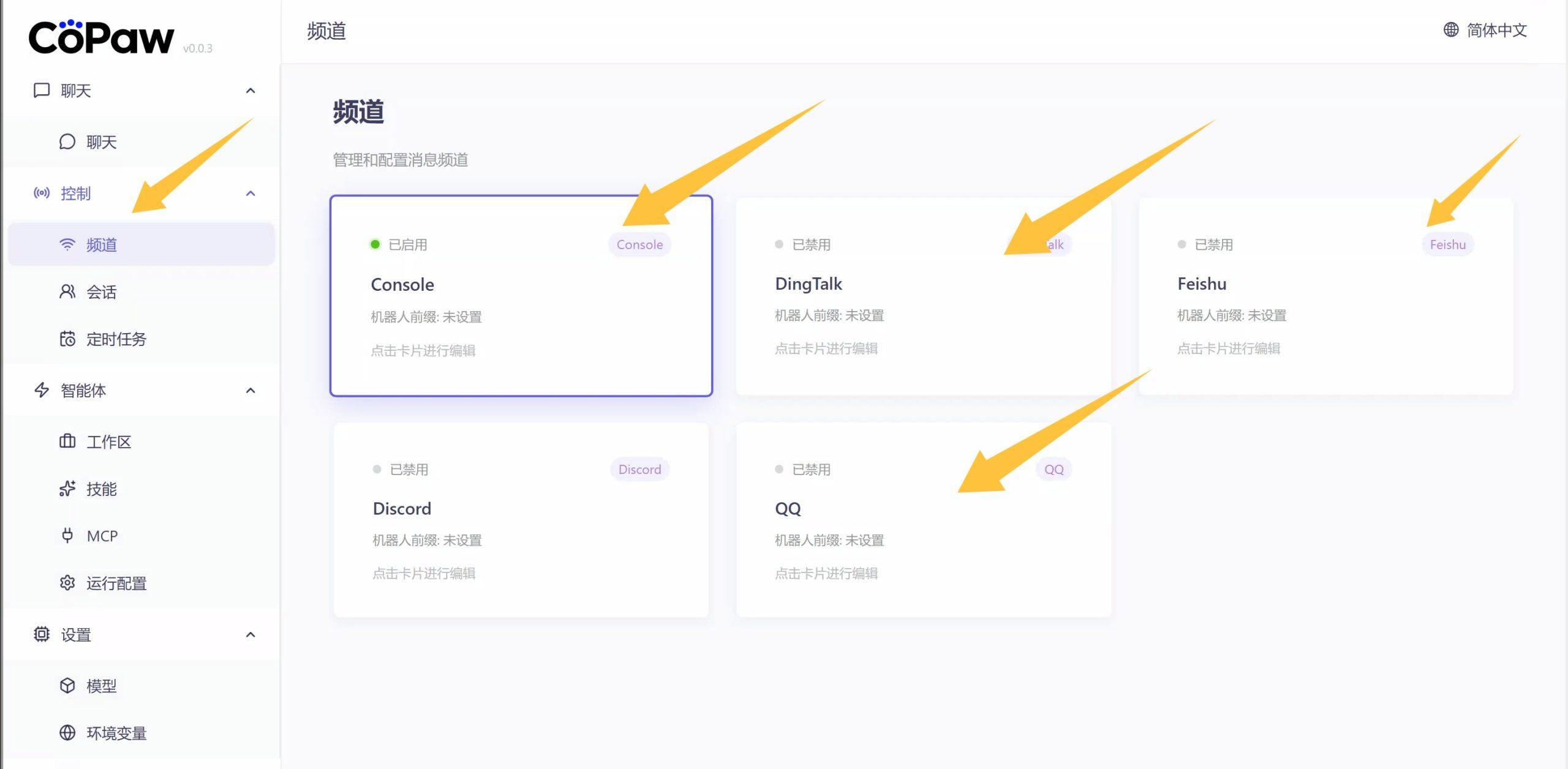Click the sparkle icon next to 技能
The height and width of the screenshot is (769, 1568).
pyautogui.click(x=67, y=489)
